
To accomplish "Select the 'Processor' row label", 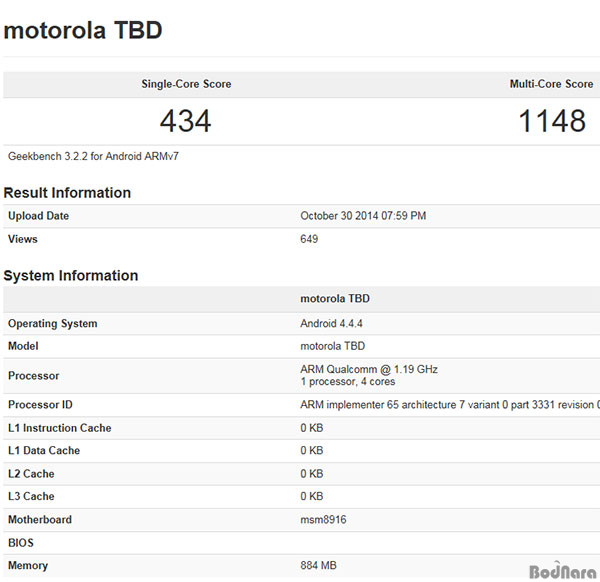I will (x=34, y=376).
